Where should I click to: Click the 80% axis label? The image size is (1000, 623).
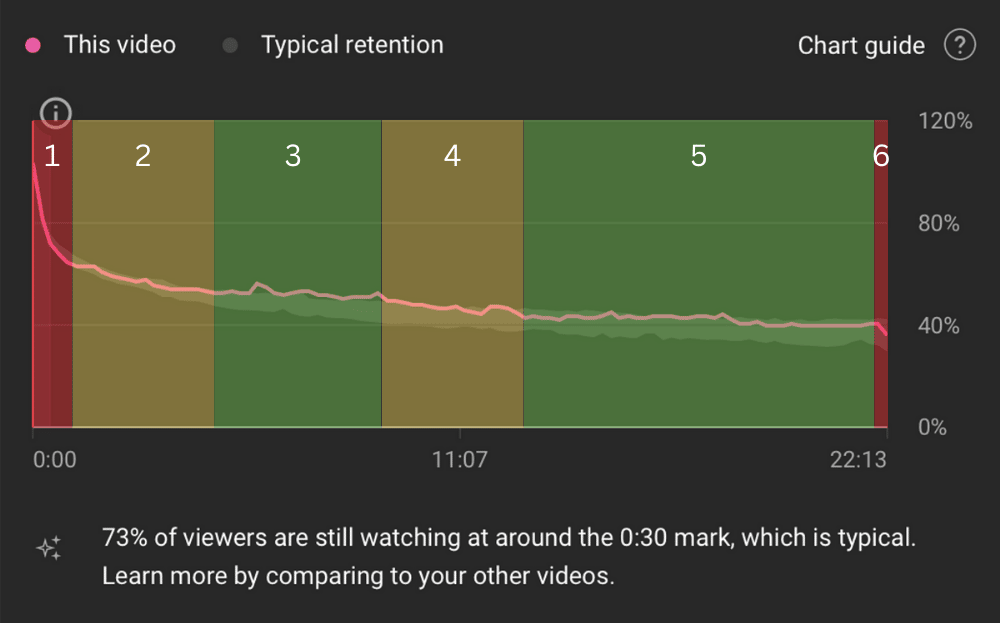click(939, 223)
